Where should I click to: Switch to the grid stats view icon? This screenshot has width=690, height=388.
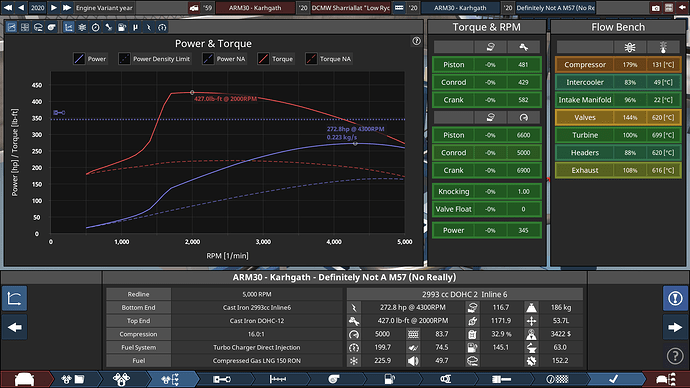point(25,27)
